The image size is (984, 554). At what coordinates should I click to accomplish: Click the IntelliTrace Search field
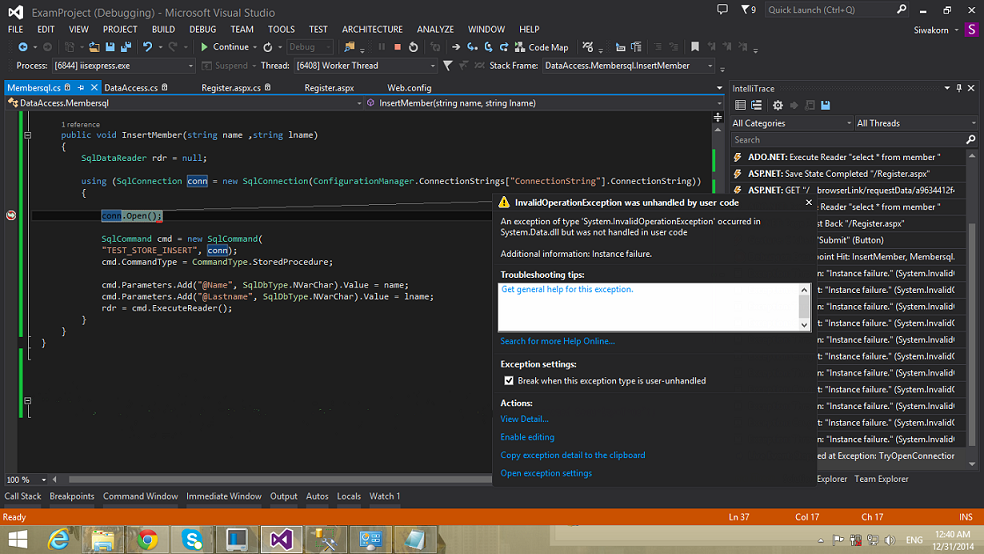(x=849, y=140)
